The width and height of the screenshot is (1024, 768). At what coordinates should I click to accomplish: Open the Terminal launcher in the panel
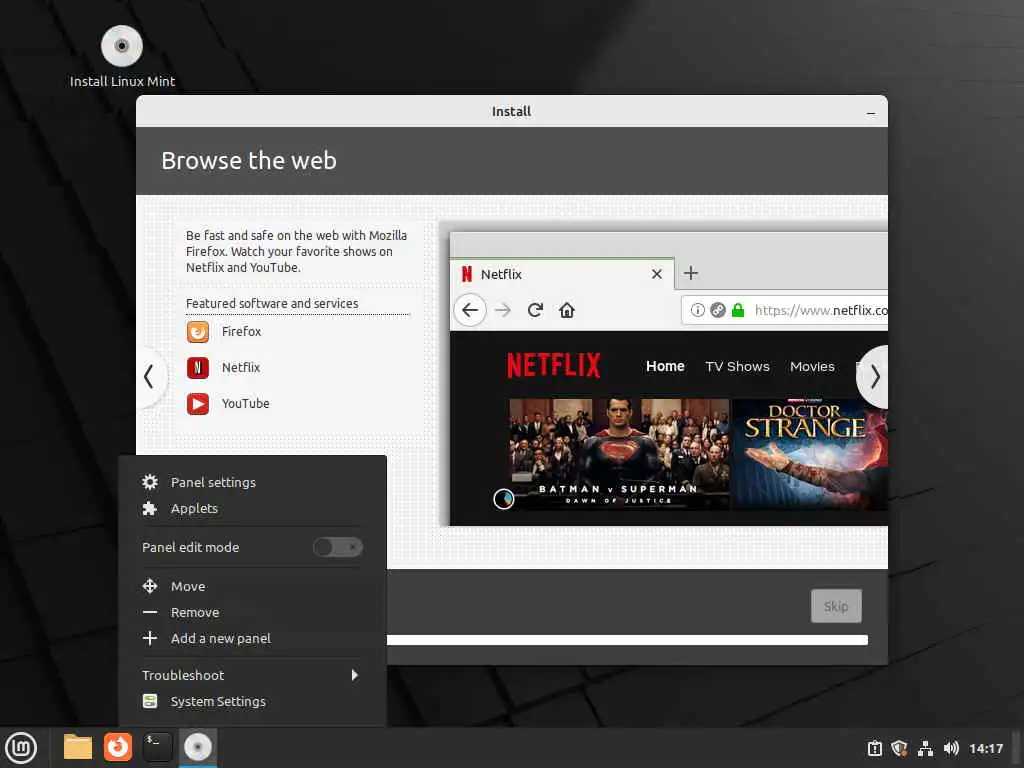click(x=157, y=747)
